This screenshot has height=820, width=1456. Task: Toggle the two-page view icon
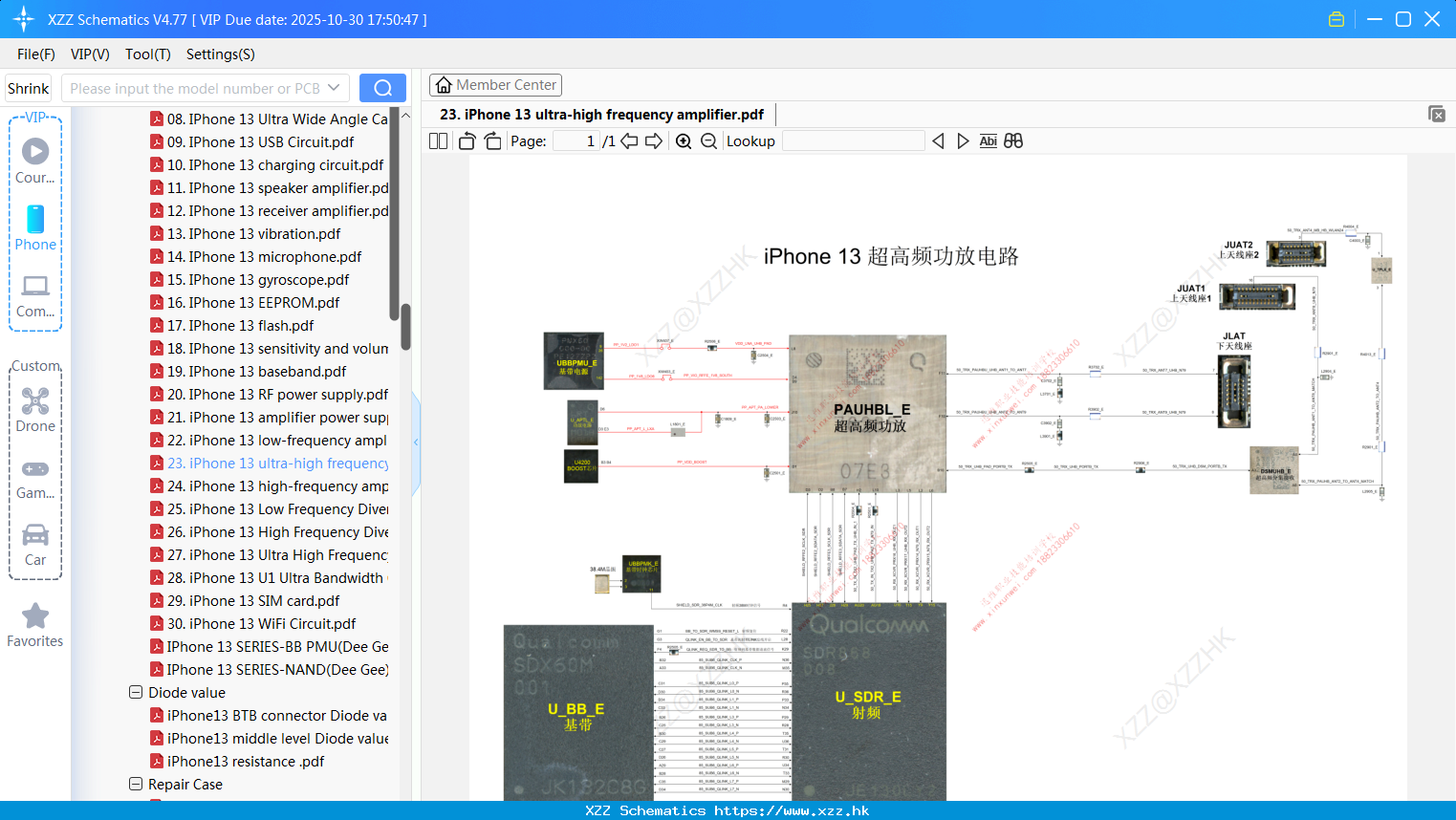pyautogui.click(x=438, y=140)
